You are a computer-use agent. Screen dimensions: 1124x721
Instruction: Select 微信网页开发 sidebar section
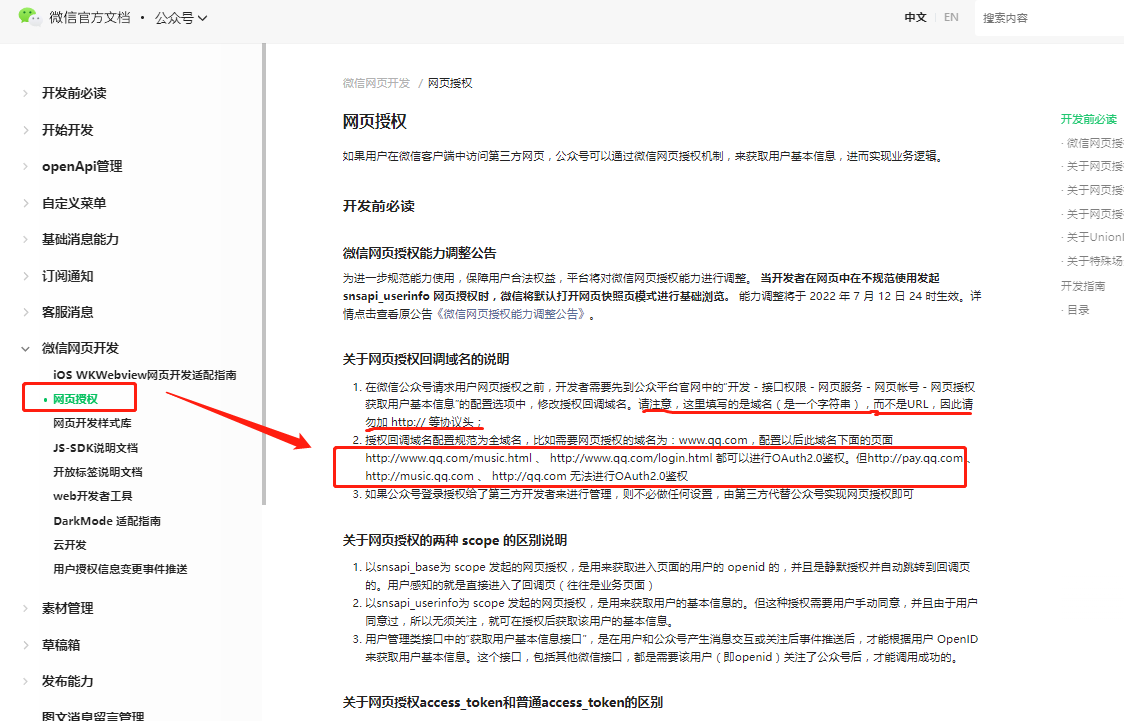tap(80, 348)
